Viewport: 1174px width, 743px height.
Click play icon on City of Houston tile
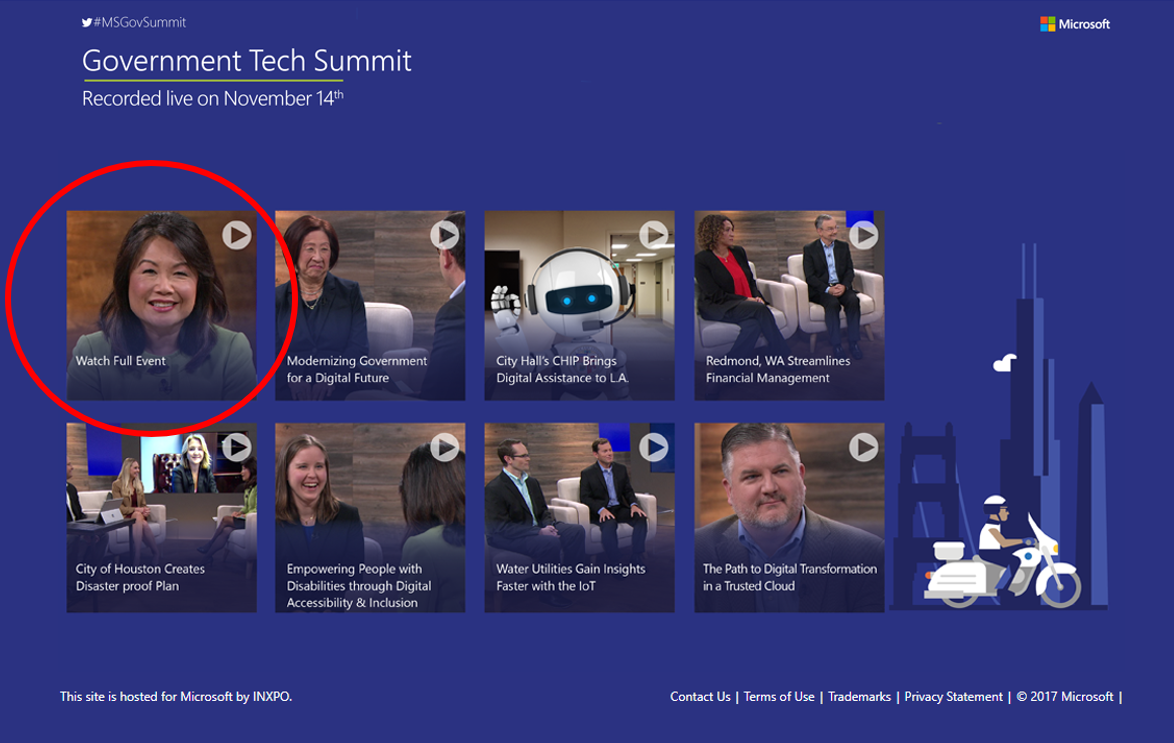(x=237, y=447)
